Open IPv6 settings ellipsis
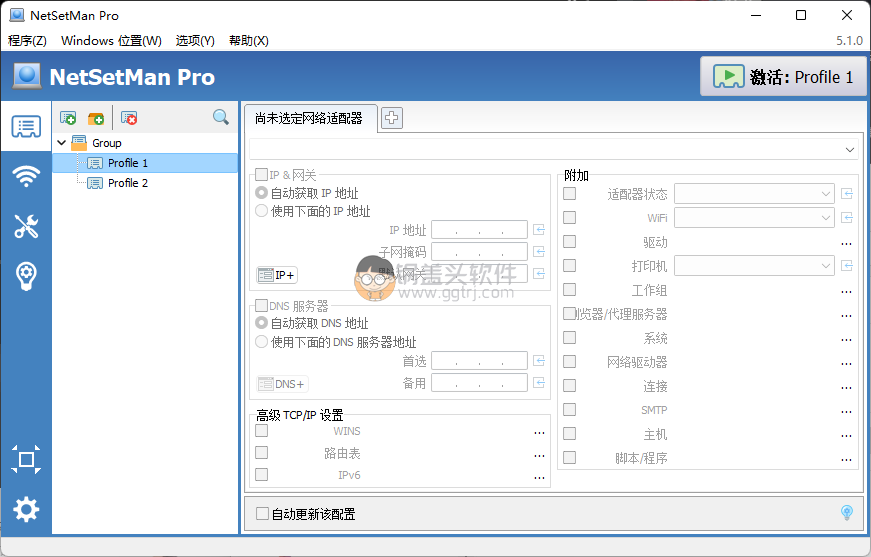 tap(539, 477)
